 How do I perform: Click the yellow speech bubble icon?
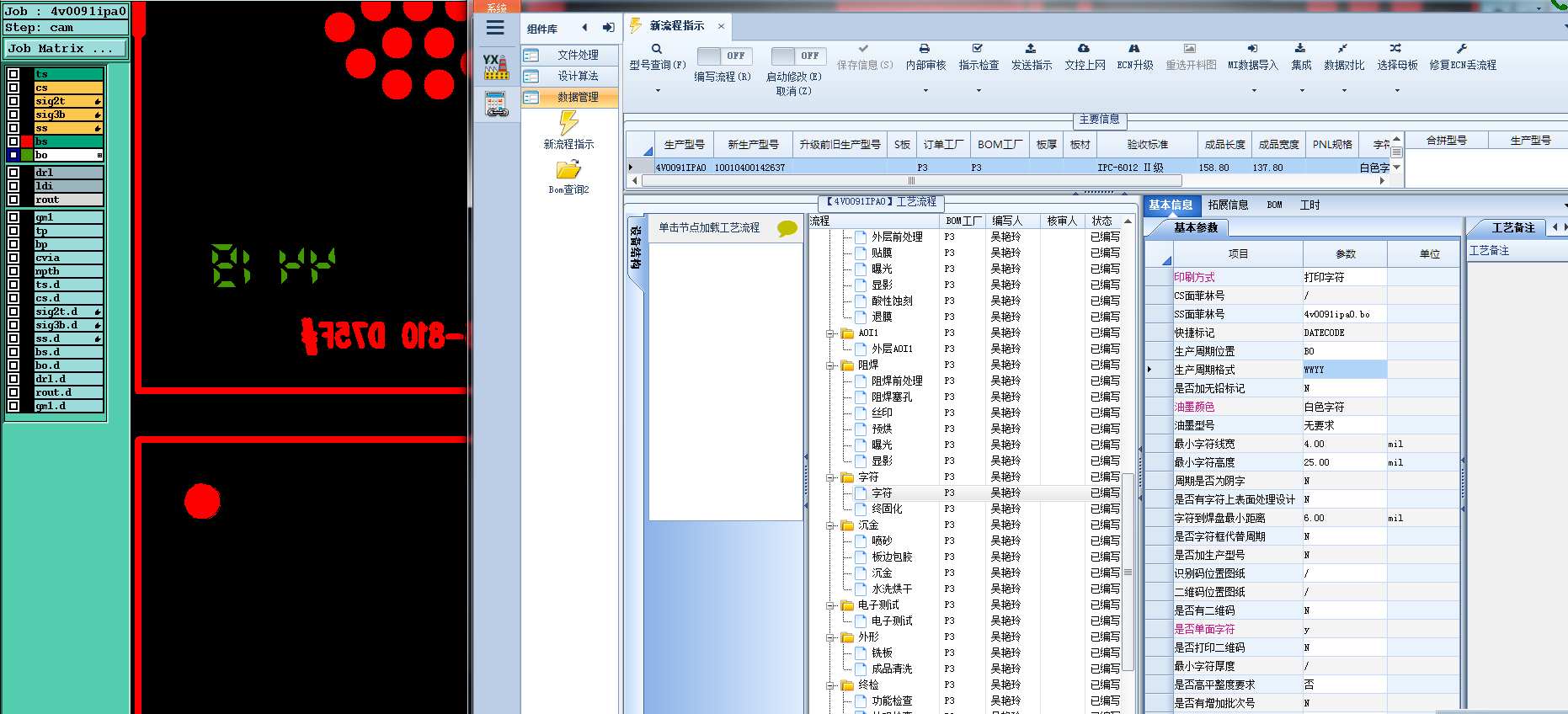tap(787, 228)
